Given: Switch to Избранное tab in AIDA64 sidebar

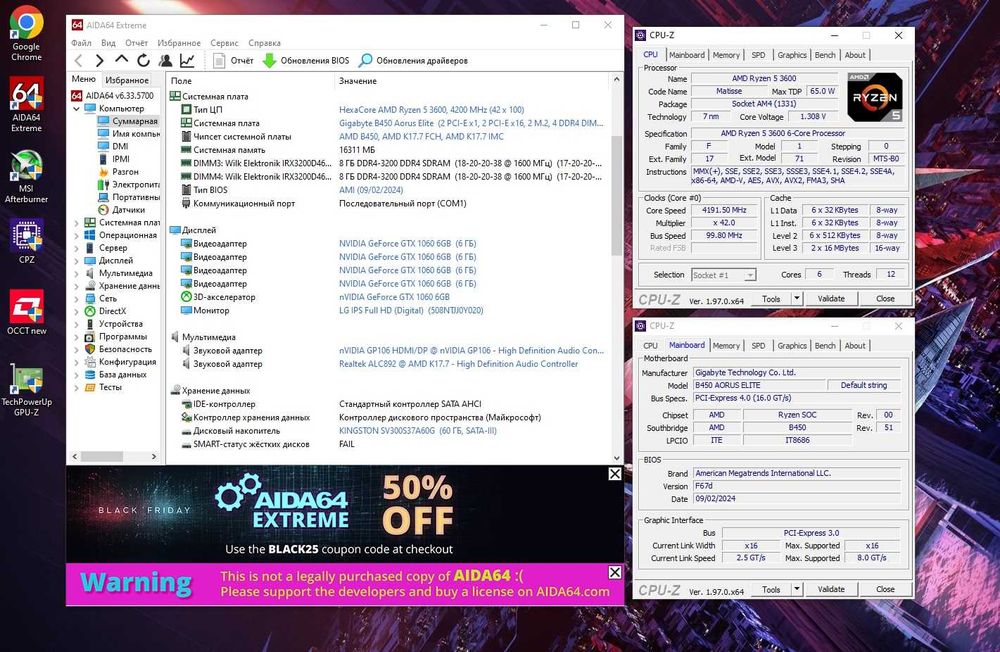Looking at the screenshot, I should click(127, 80).
